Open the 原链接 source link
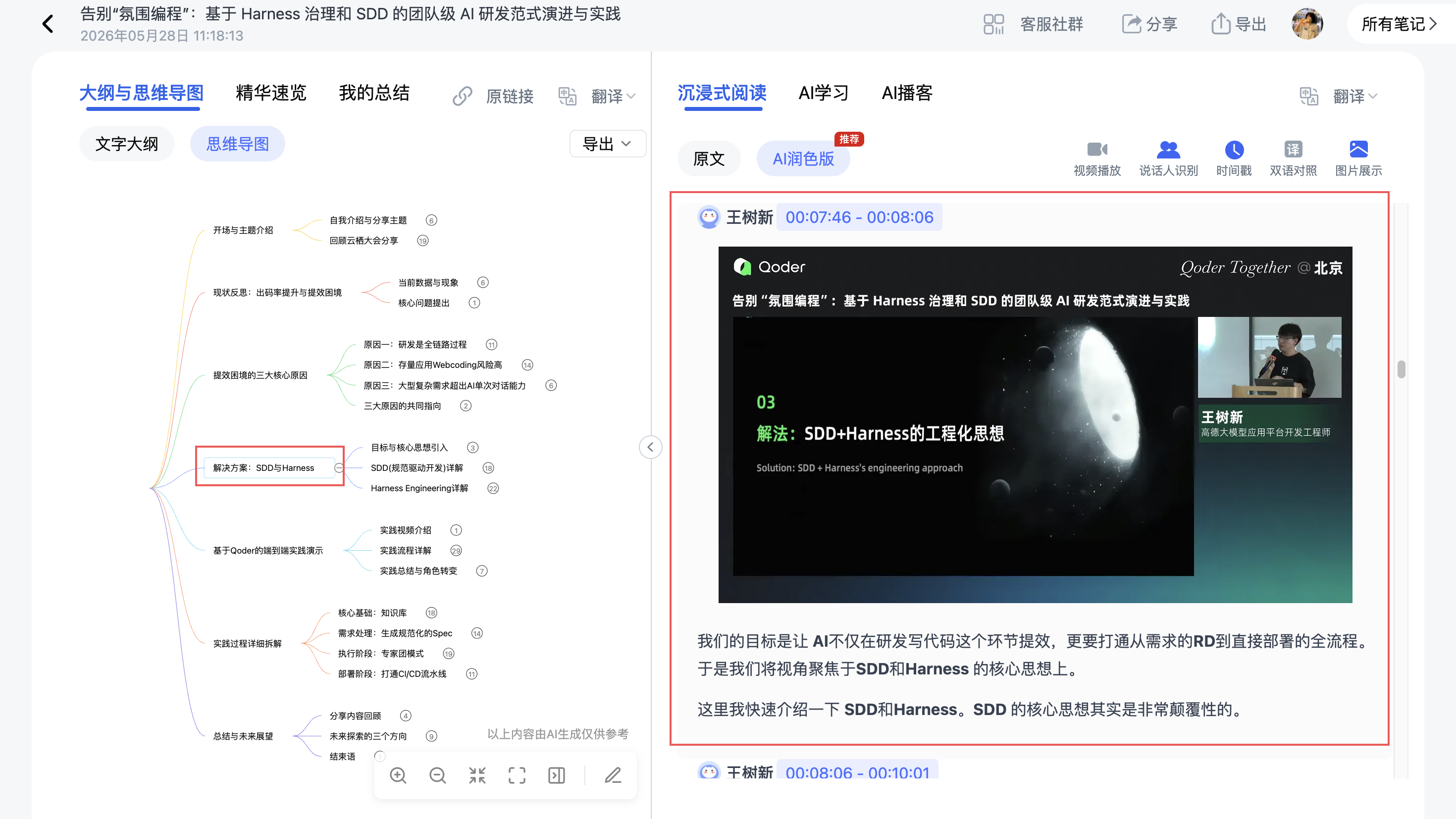1456x819 pixels. click(x=493, y=96)
